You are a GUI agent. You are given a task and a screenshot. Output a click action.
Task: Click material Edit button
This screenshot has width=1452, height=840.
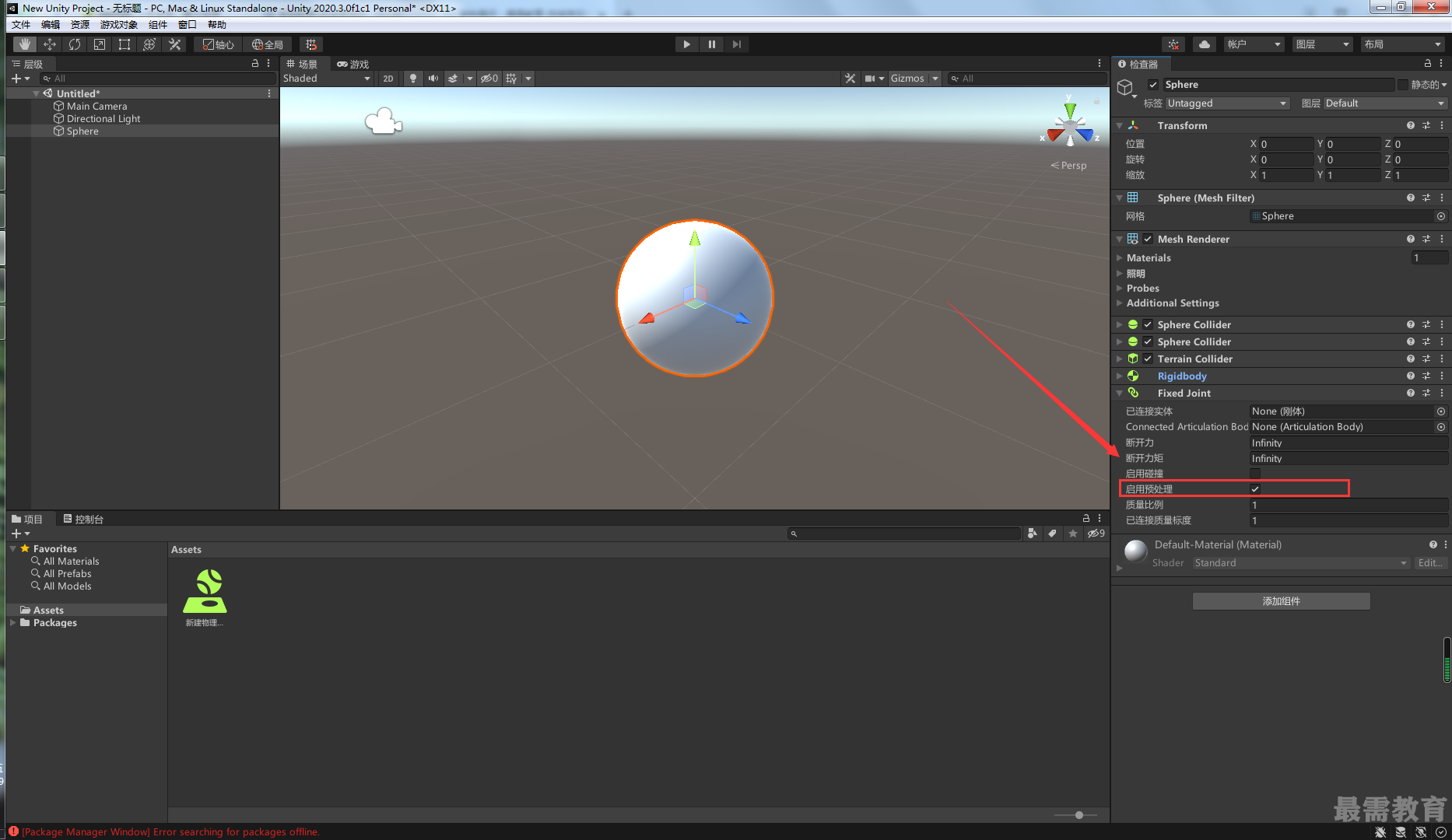1430,563
